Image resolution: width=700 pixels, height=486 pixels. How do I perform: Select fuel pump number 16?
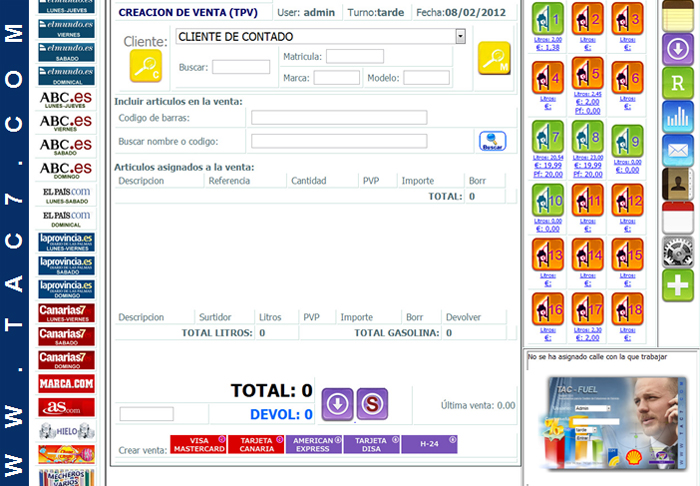tap(547, 309)
